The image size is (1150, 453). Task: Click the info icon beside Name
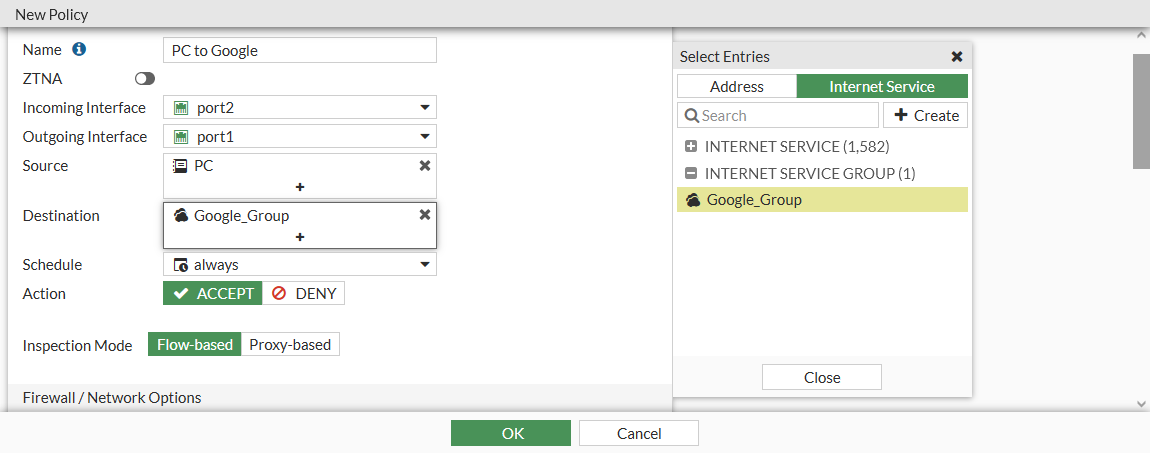coord(80,49)
